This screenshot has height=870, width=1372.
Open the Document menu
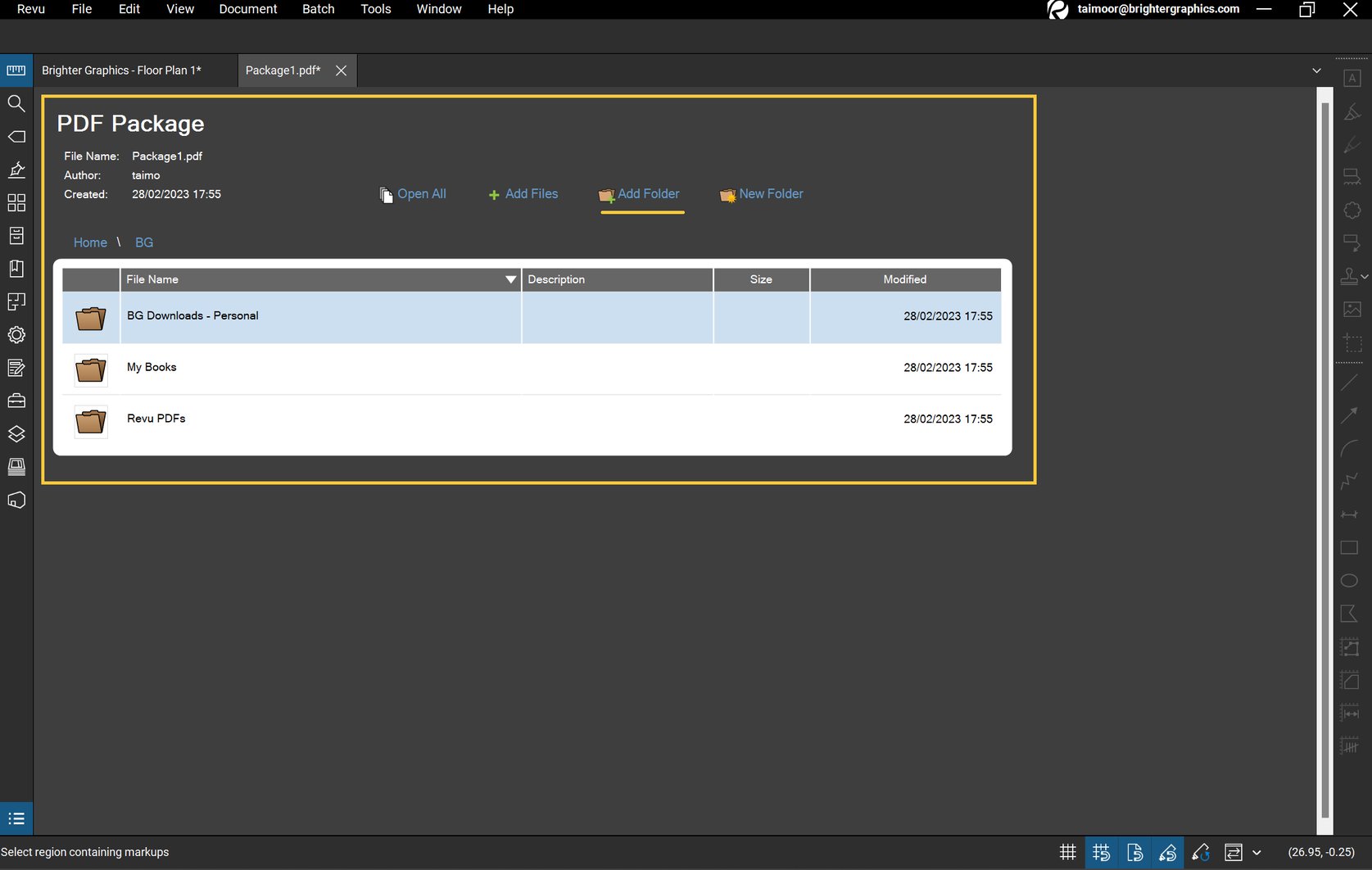(247, 9)
